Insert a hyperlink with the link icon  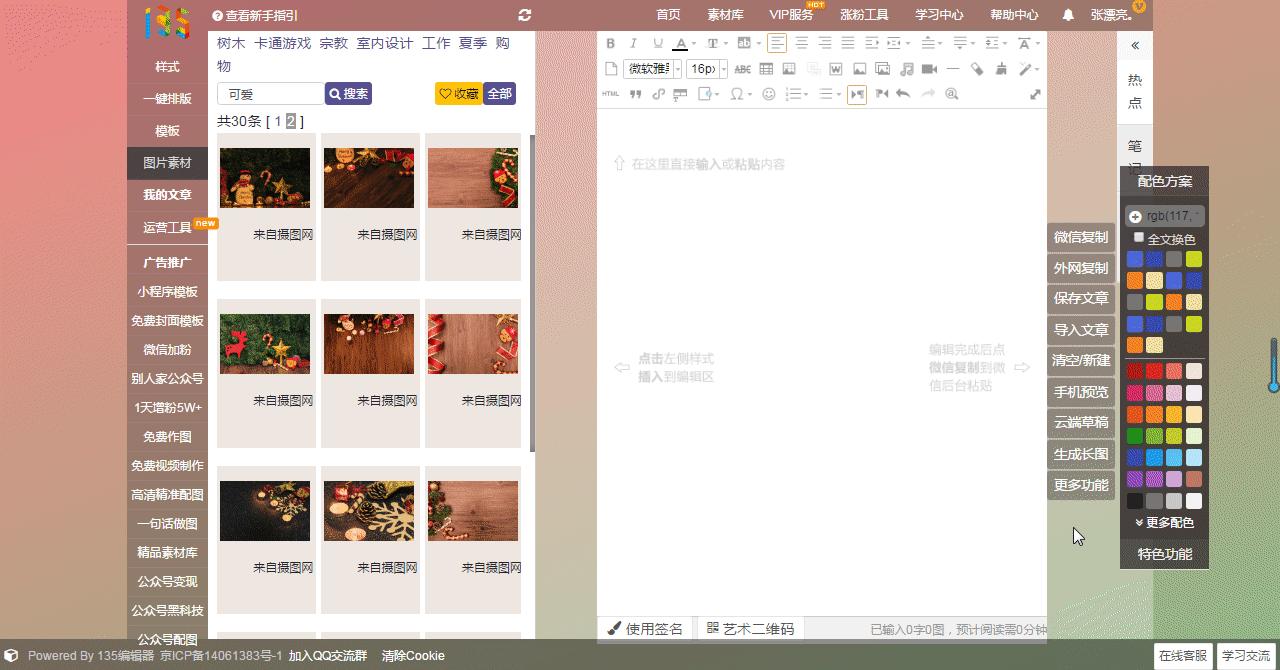[656, 94]
